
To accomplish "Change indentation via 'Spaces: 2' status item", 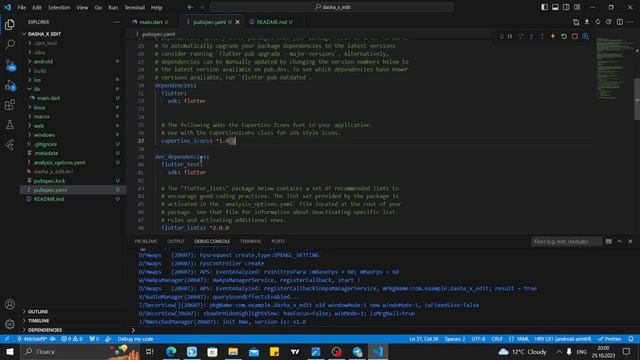I will coord(455,339).
